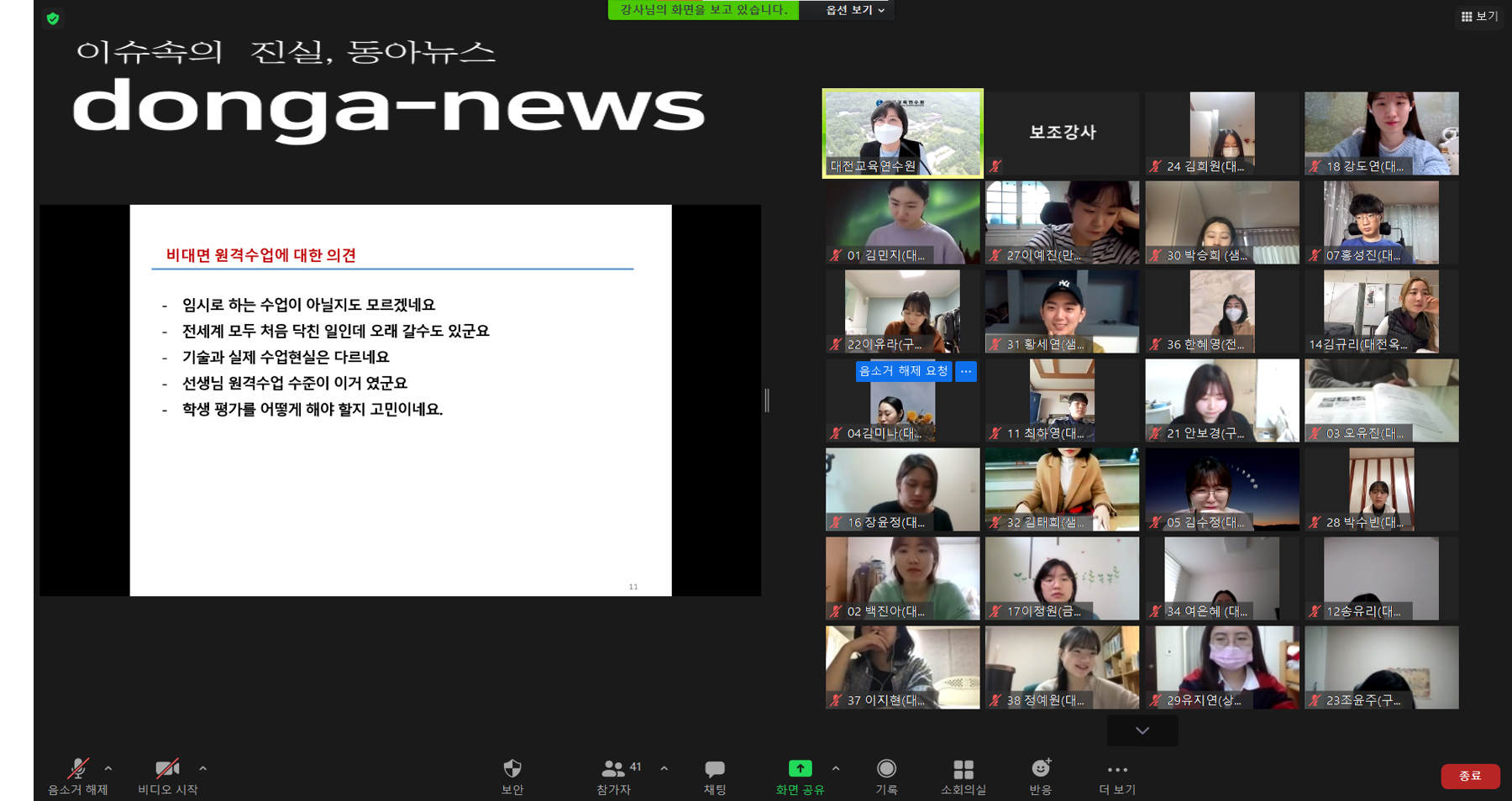The width and height of the screenshot is (1512, 801).
Task: Click slide line 기술과 실제 수업현실은 다르네요
Action: [286, 357]
